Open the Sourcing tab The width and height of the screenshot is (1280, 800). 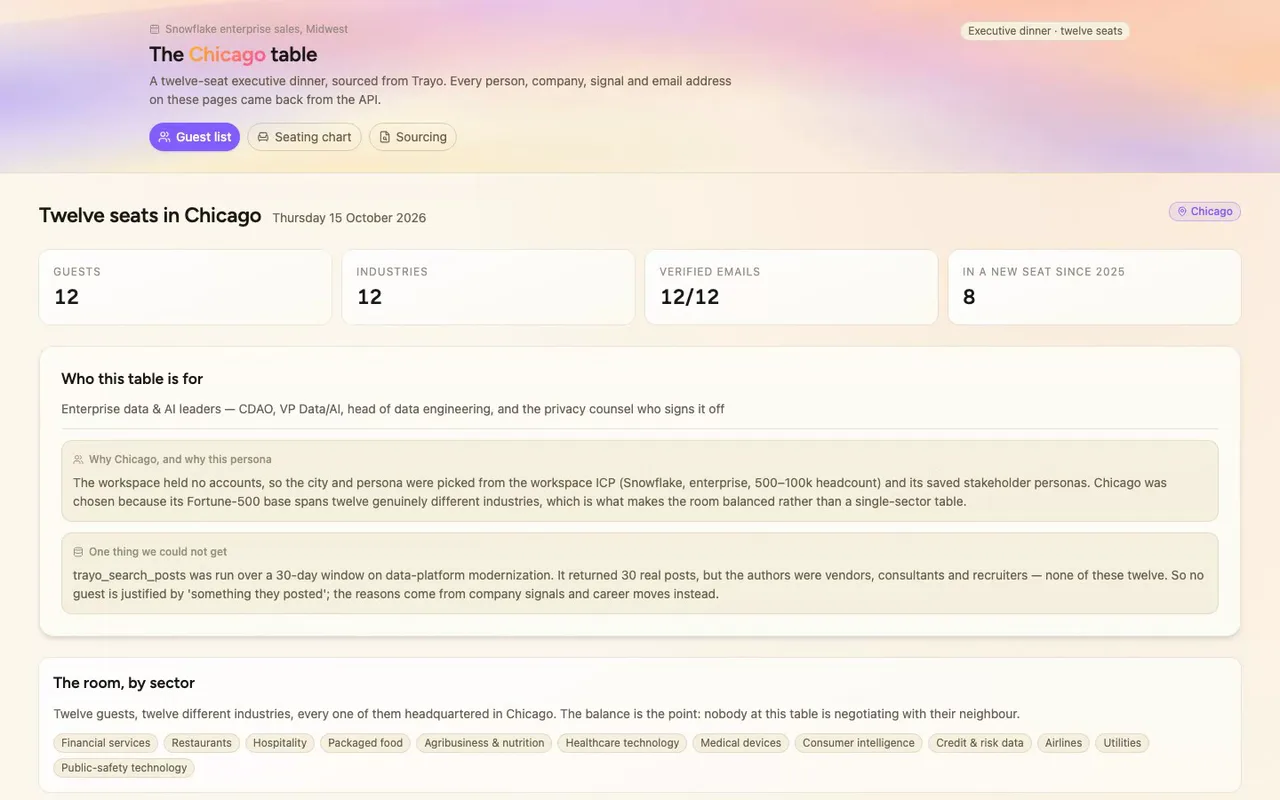[x=413, y=137]
